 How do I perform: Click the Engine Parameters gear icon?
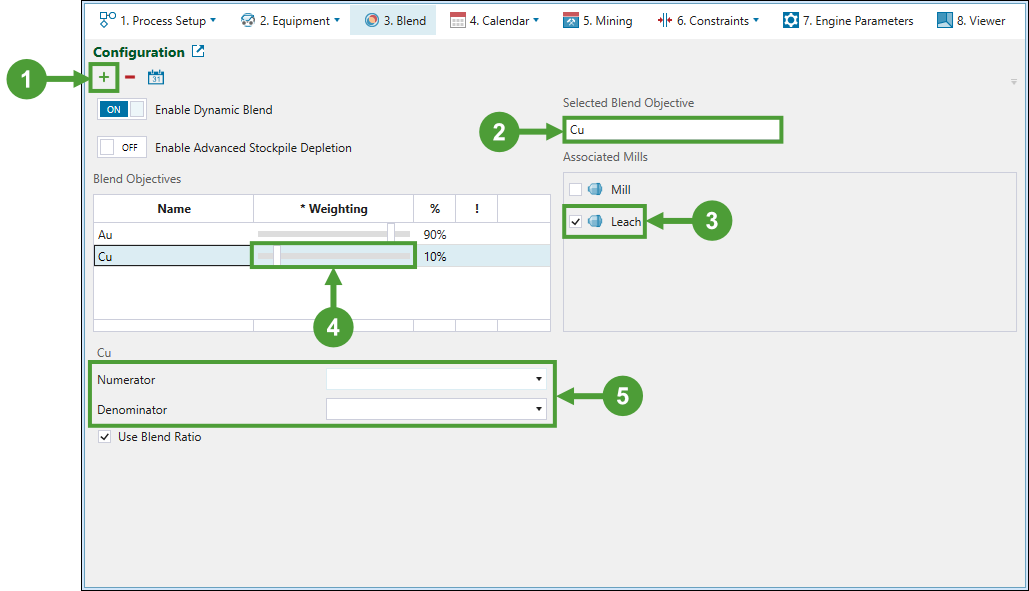tap(791, 20)
